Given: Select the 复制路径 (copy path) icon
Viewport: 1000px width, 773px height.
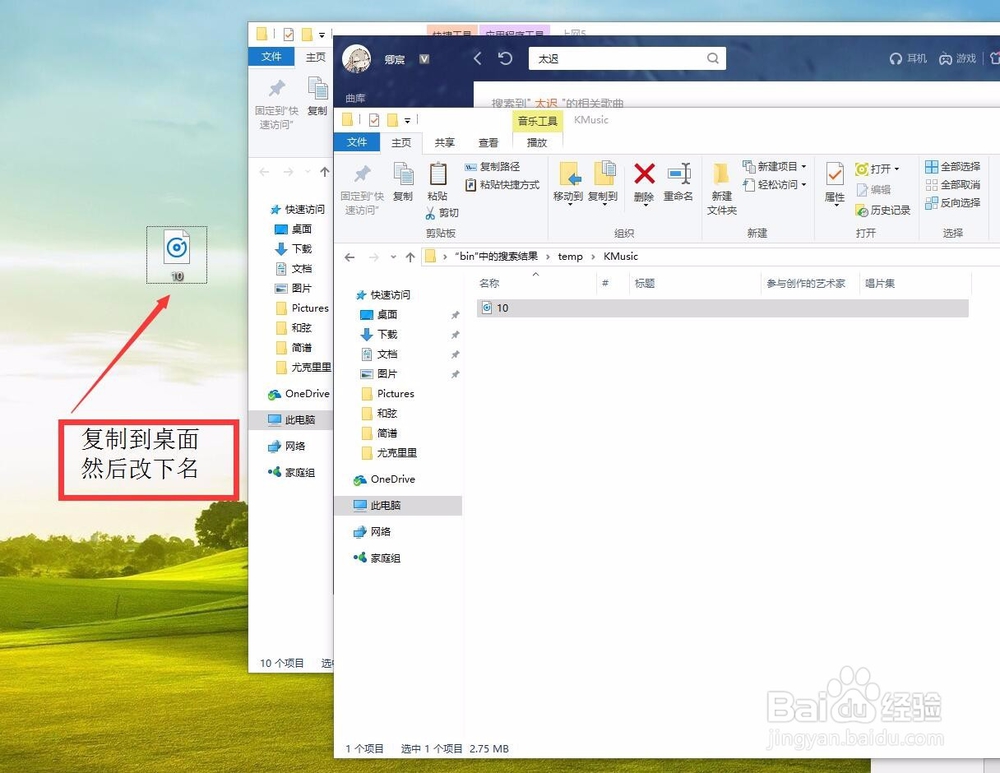Looking at the screenshot, I should point(471,166).
